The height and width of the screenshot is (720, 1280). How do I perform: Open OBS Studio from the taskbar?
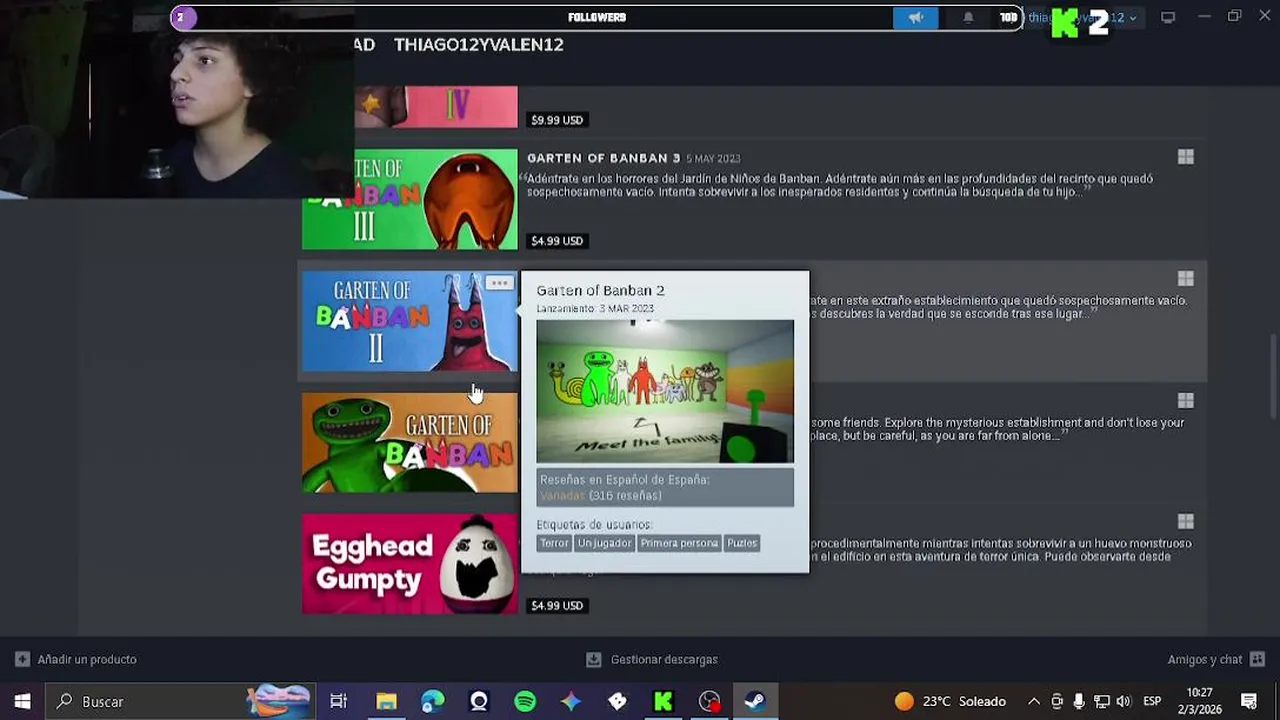click(709, 702)
